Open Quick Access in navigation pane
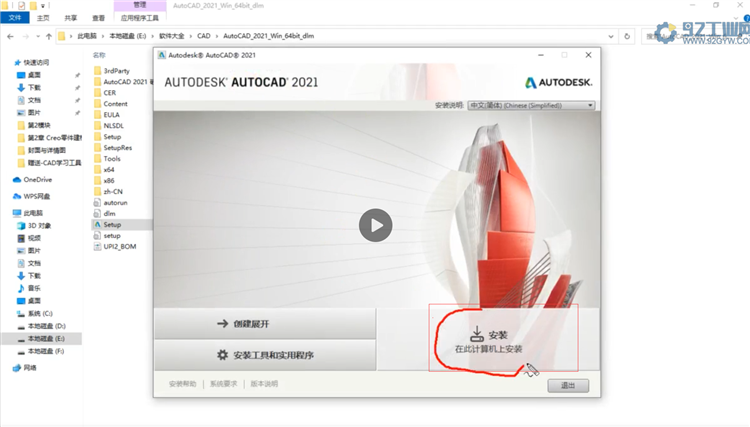Viewport: 750px width, 427px height. point(36,63)
